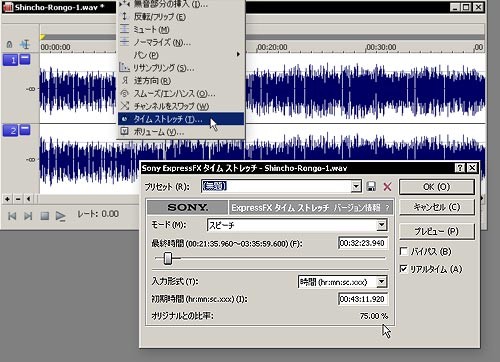Toggle the Realtime checkbox
The image size is (500, 362).
tap(404, 269)
